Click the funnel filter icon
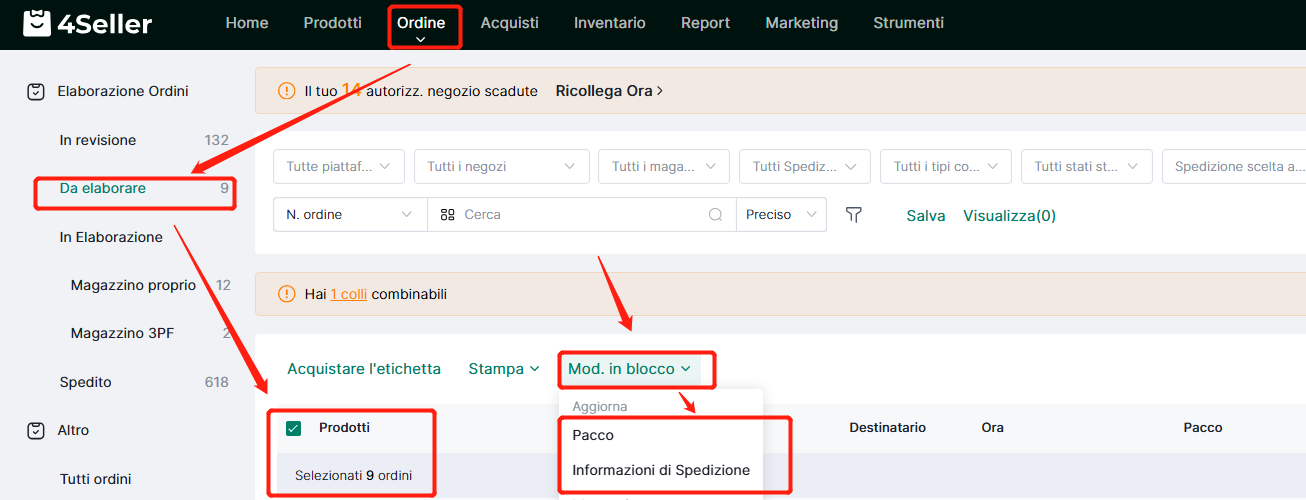Screen dimensions: 1306x500 [x=853, y=215]
